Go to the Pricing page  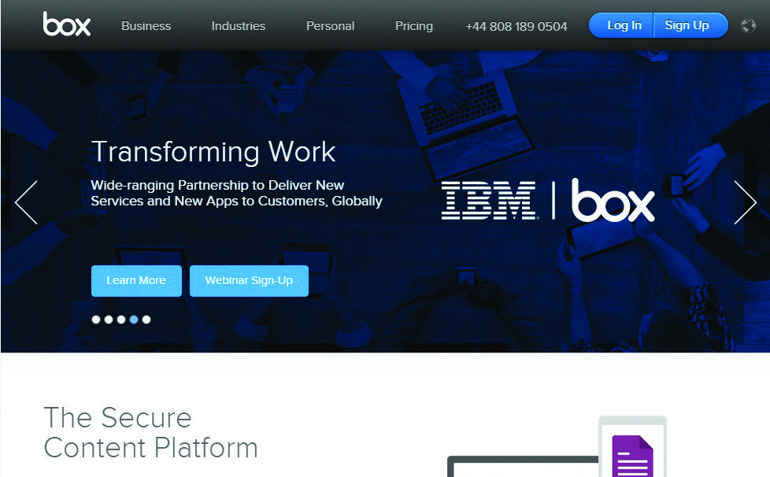tap(414, 26)
